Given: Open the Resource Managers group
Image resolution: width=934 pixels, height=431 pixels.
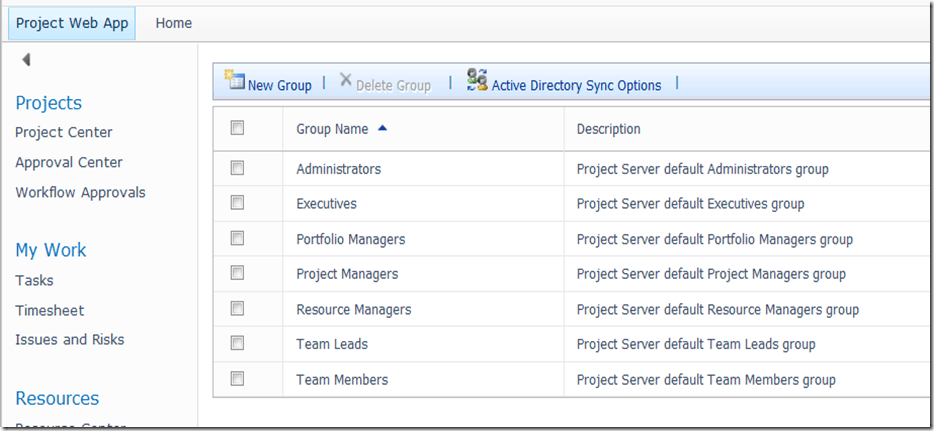Looking at the screenshot, I should 354,309.
